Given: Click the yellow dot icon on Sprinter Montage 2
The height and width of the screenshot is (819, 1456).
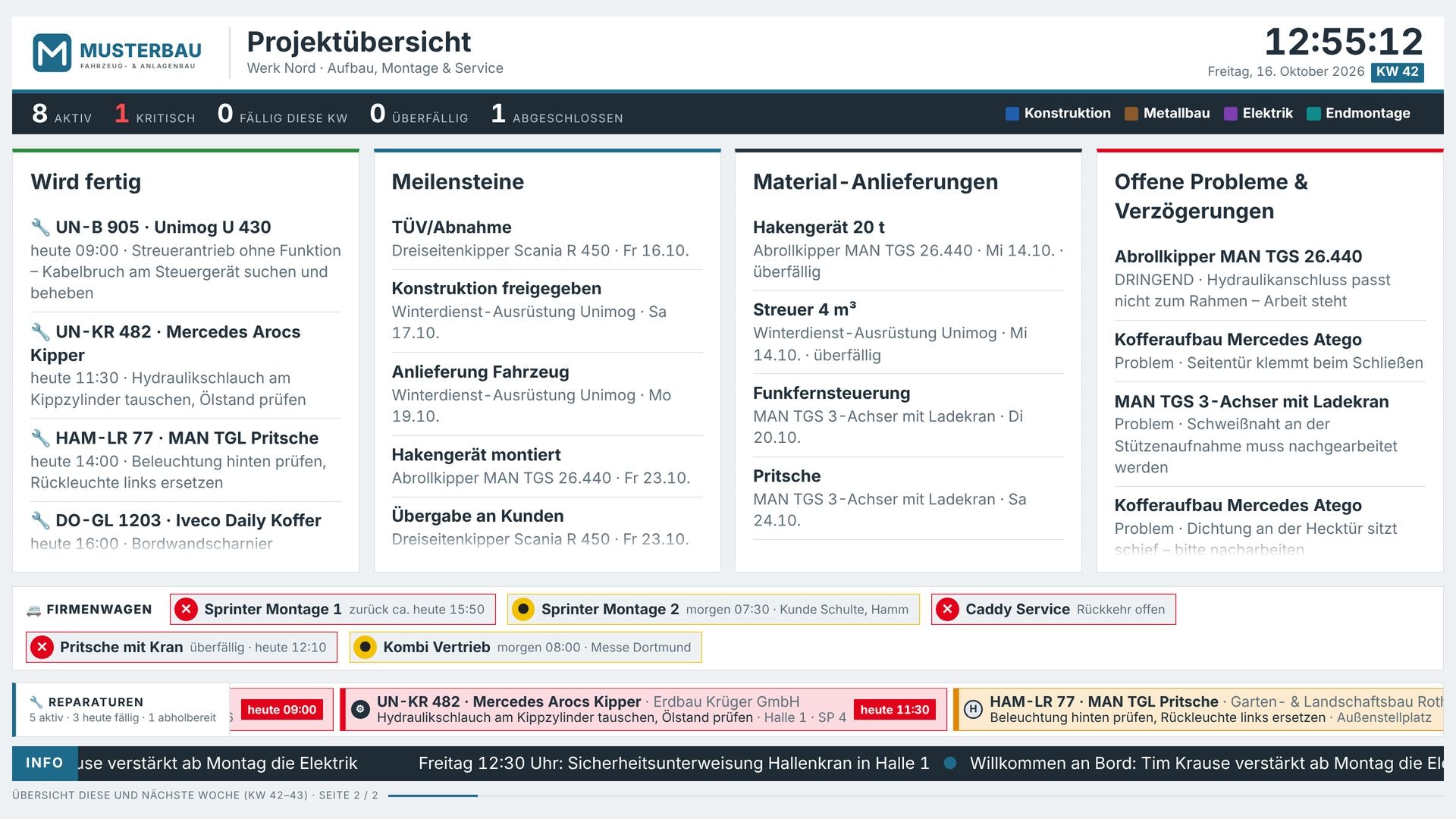Looking at the screenshot, I should (523, 609).
